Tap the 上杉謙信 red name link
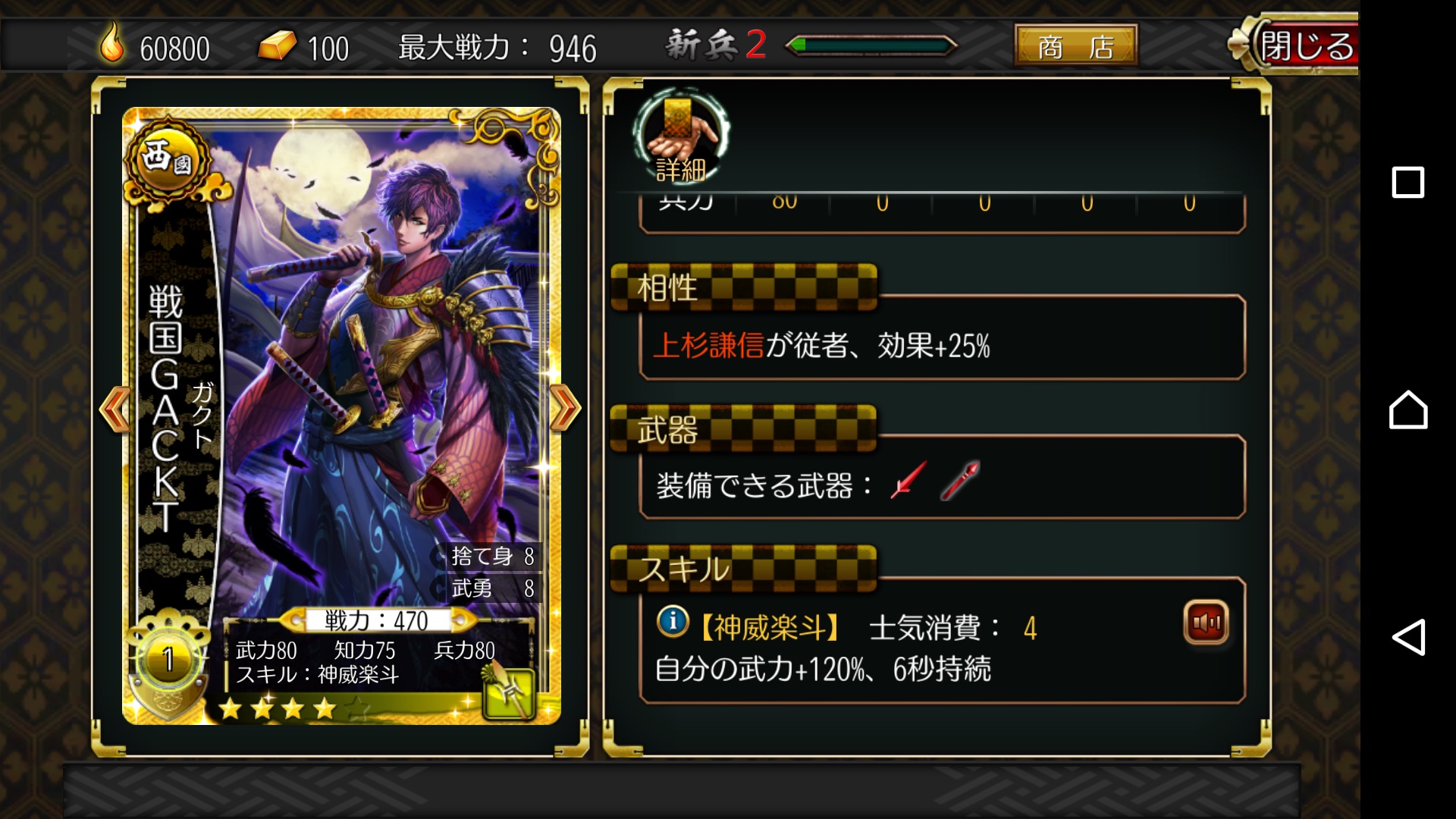The height and width of the screenshot is (819, 1456). click(708, 346)
